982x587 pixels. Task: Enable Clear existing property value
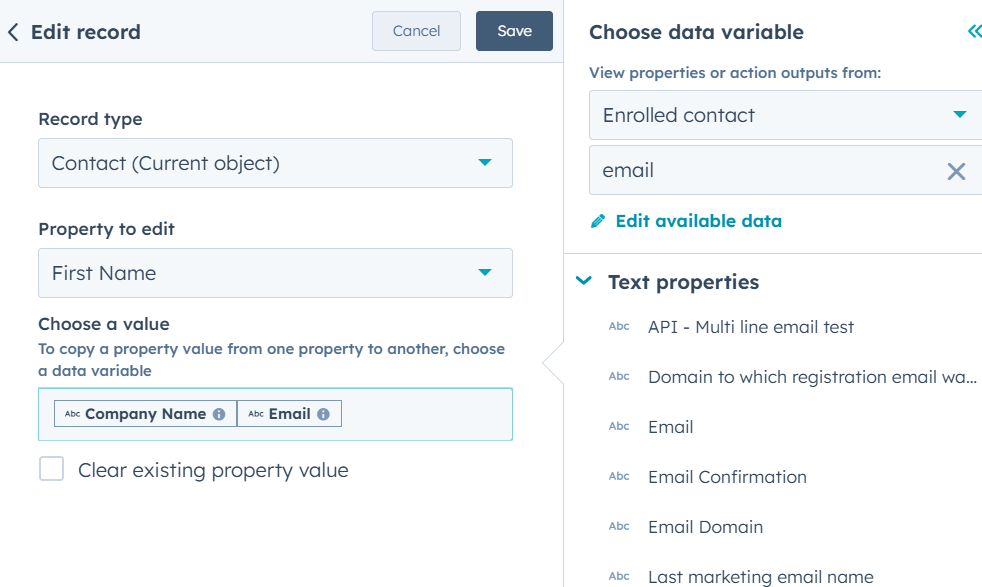point(51,468)
